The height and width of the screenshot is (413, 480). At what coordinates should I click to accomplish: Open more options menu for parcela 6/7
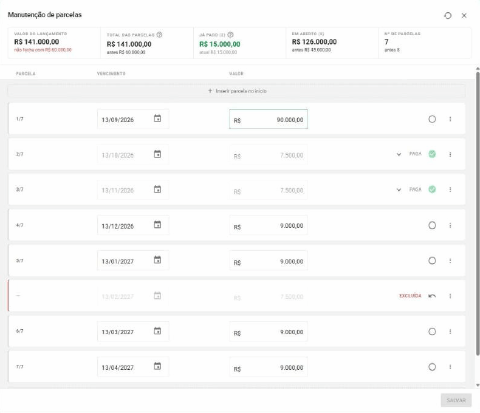pyautogui.click(x=450, y=332)
